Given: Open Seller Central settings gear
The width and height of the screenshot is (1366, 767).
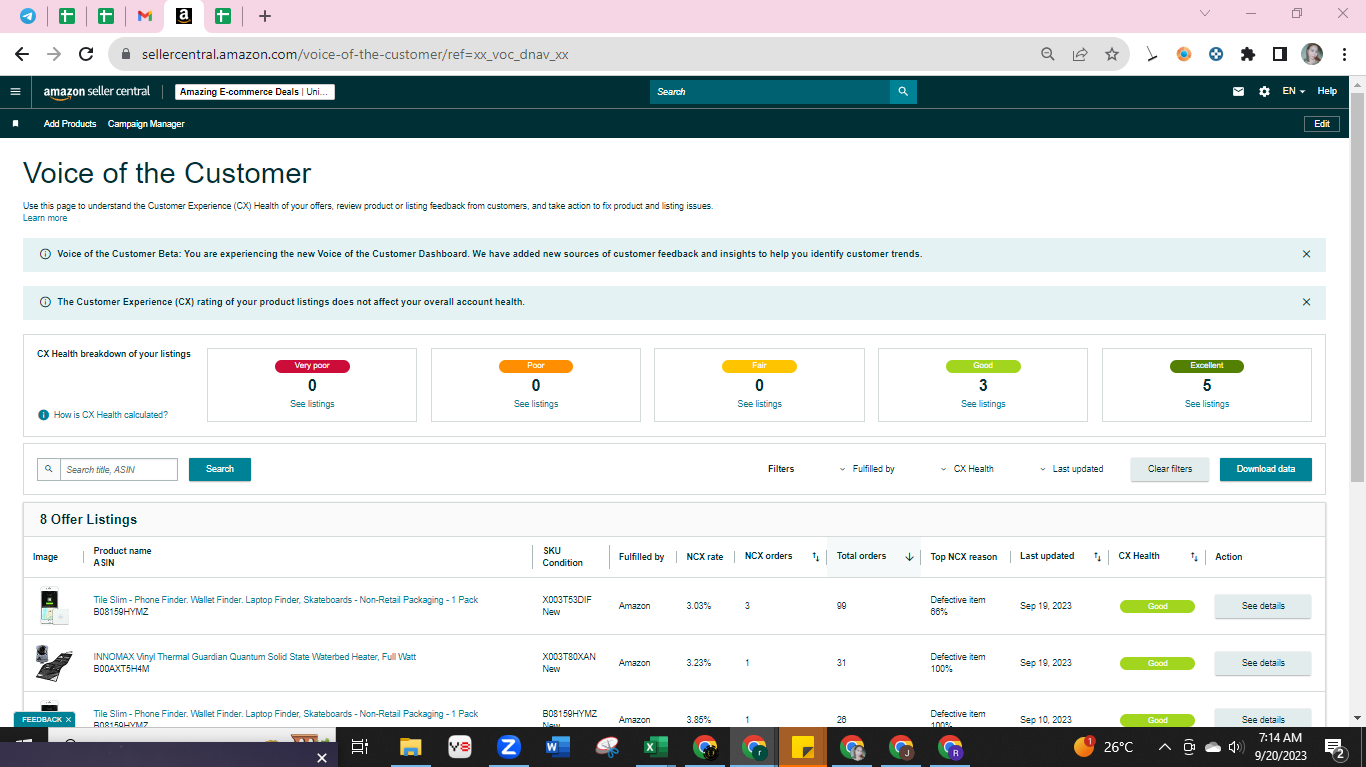Looking at the screenshot, I should pyautogui.click(x=1264, y=91).
